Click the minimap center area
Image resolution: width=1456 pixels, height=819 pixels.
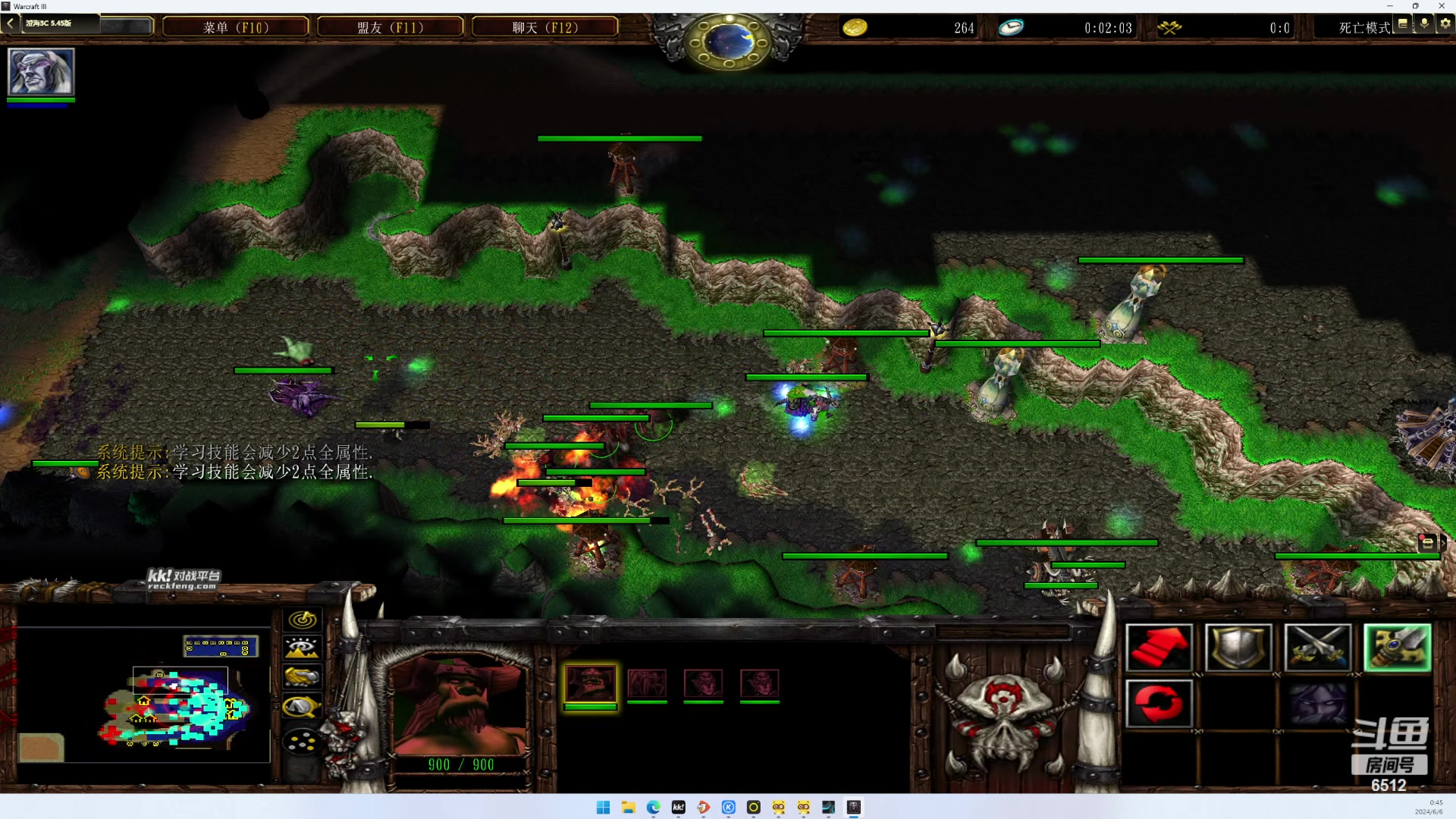(x=144, y=694)
